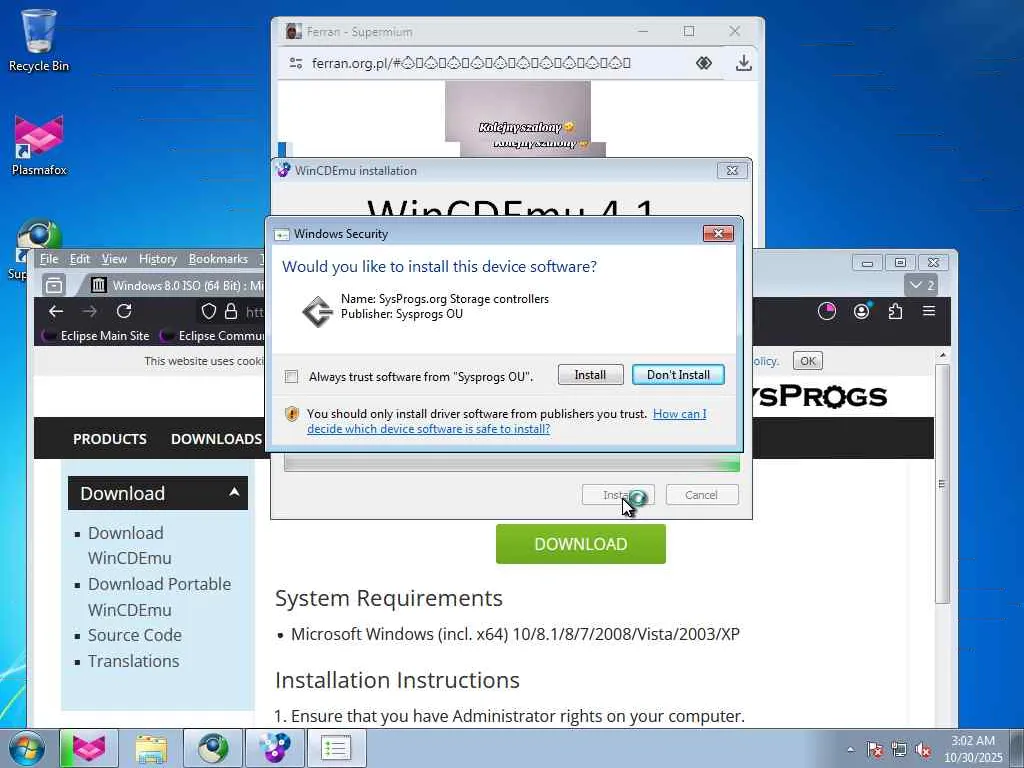The height and width of the screenshot is (768, 1024).
Task: Open the Plasmafox desktop shortcut
Action: (39, 145)
